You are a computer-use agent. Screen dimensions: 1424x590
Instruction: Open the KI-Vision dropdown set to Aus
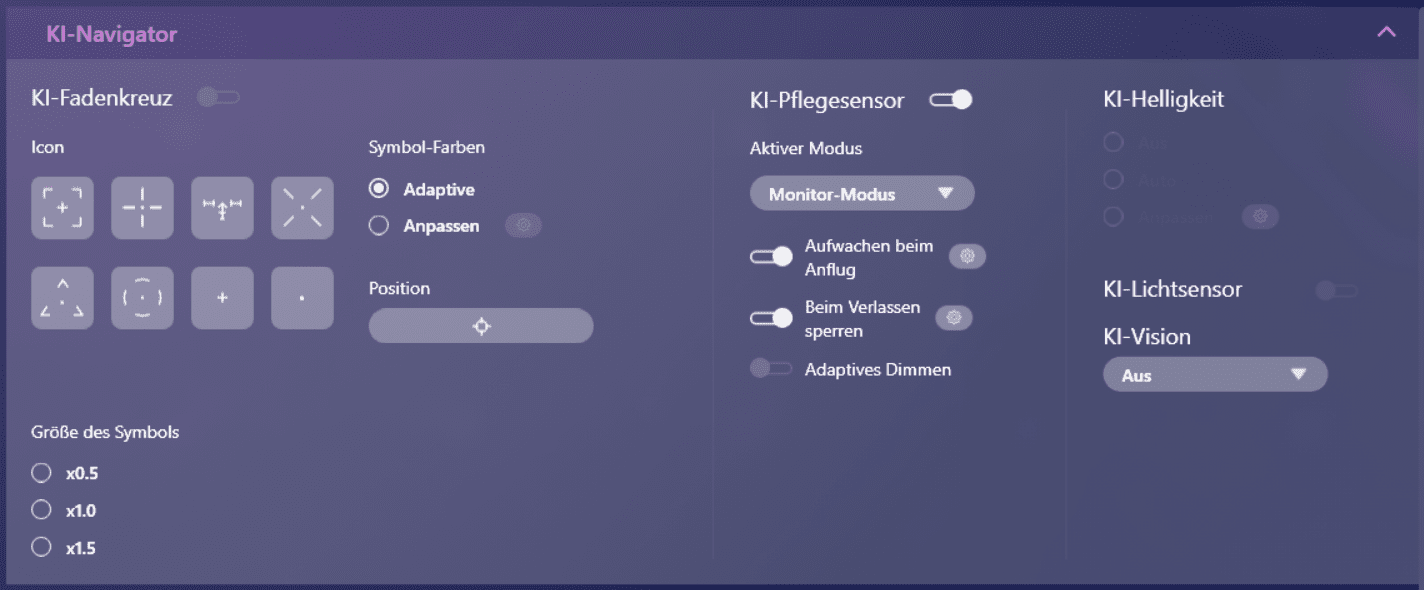[1214, 375]
